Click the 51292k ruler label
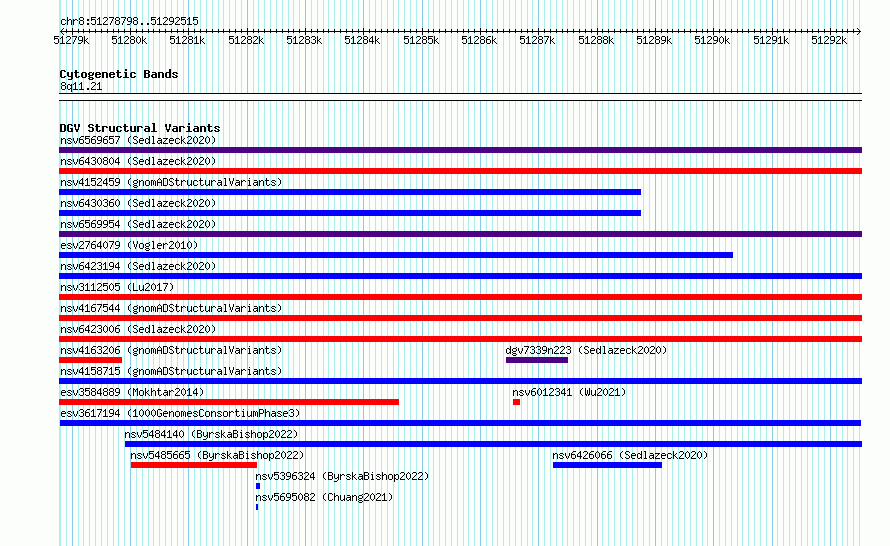The height and width of the screenshot is (546, 890). click(829, 40)
